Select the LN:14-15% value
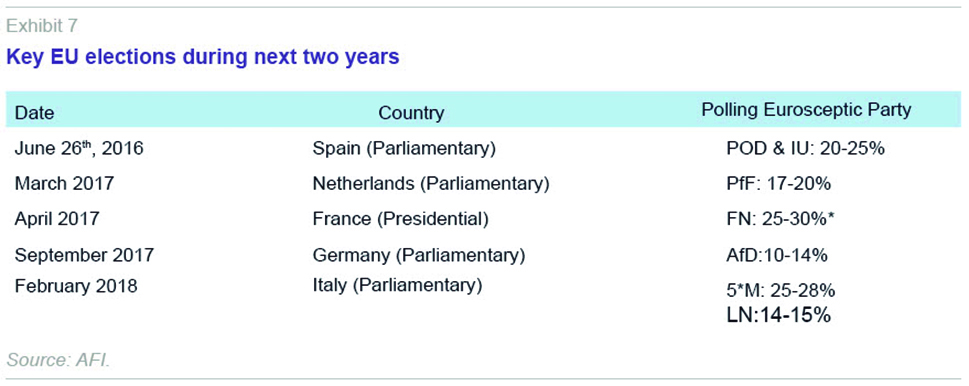This screenshot has height=386, width=969. (779, 316)
